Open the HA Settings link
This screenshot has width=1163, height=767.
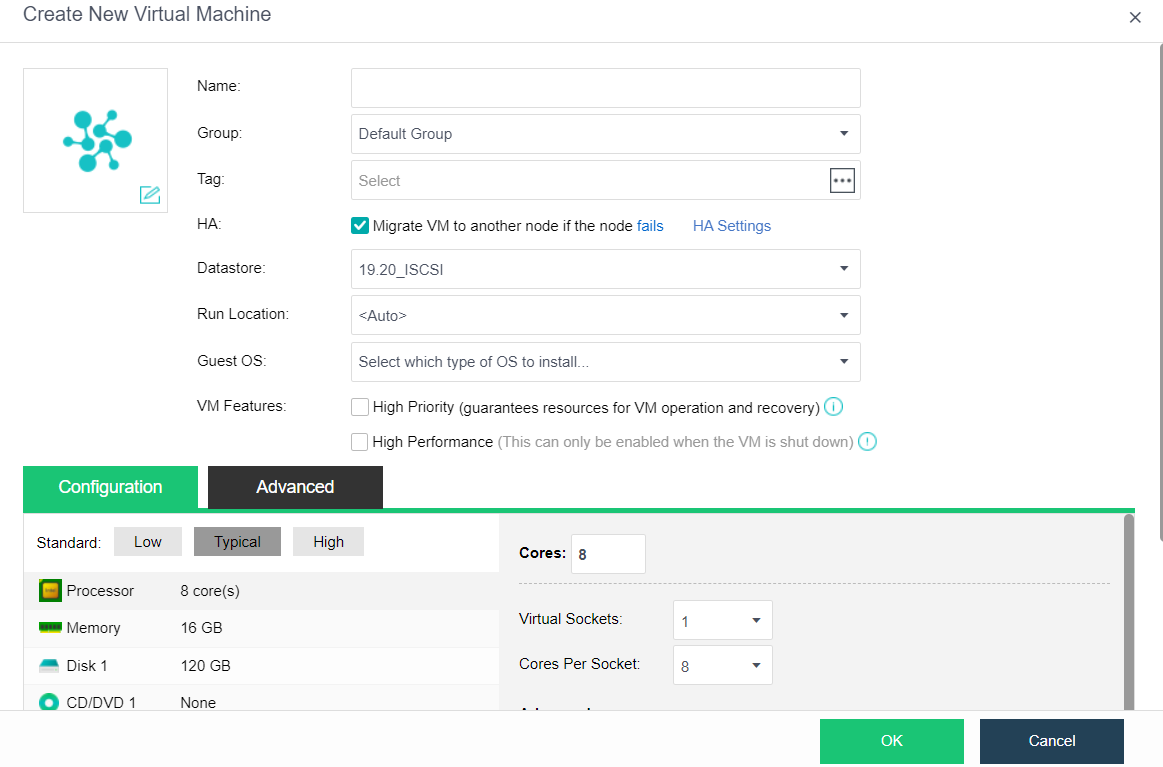pos(731,226)
